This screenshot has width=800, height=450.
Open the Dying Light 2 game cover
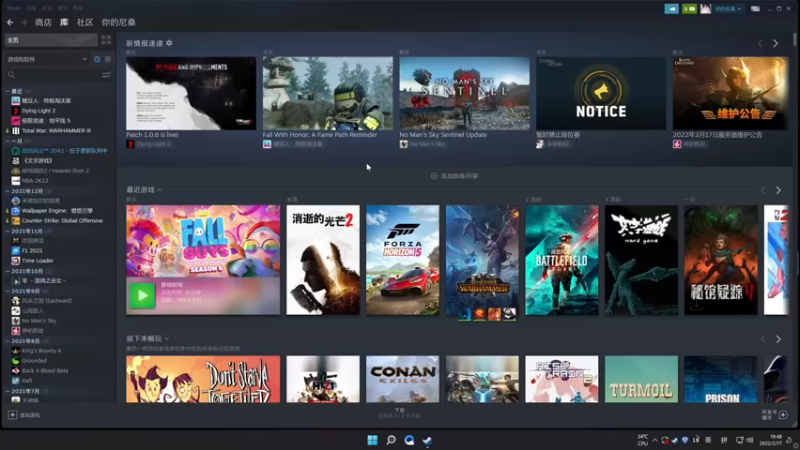point(323,260)
